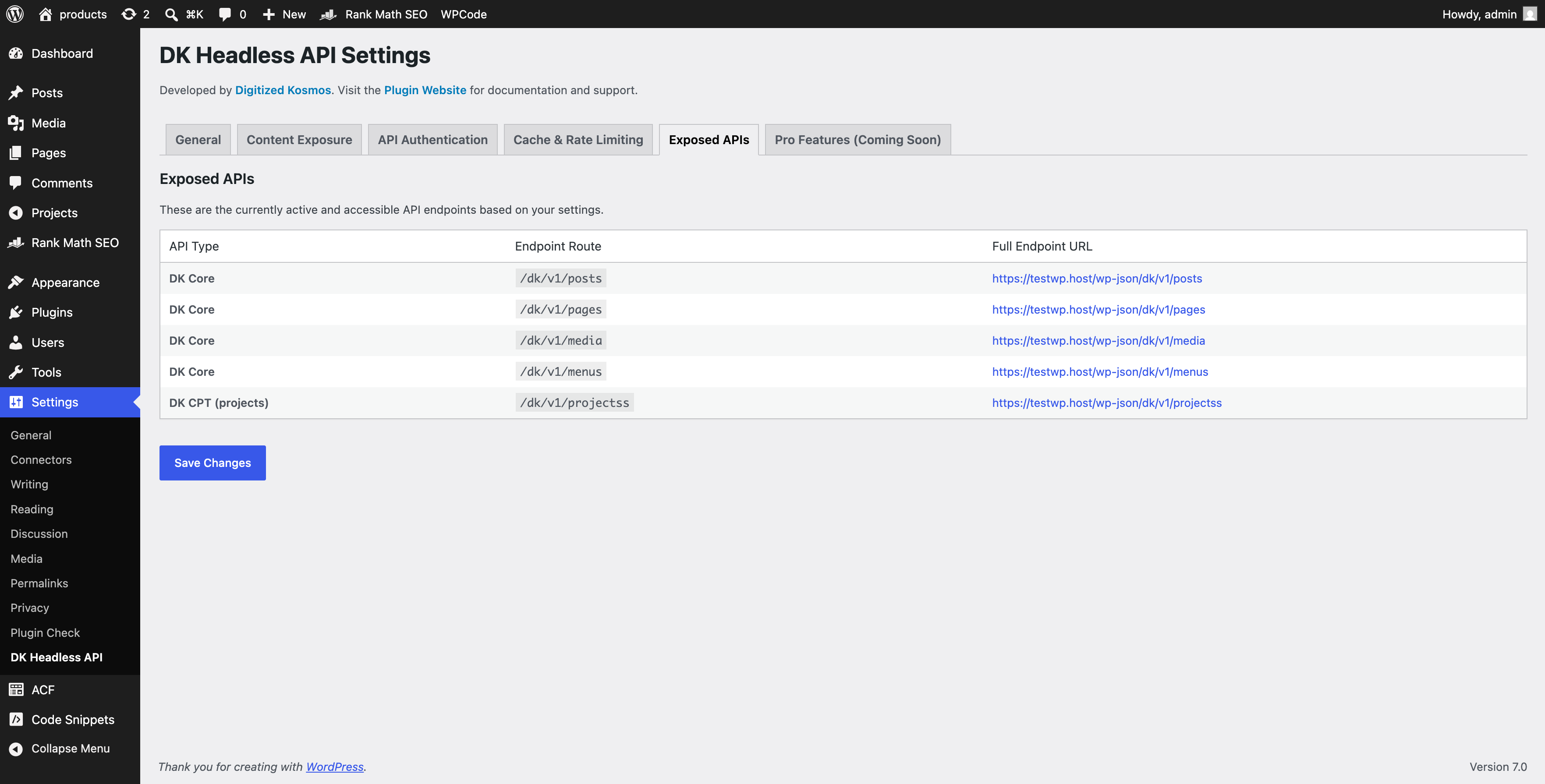1545x784 pixels.
Task: Click the search magnifier icon
Action: point(171,14)
